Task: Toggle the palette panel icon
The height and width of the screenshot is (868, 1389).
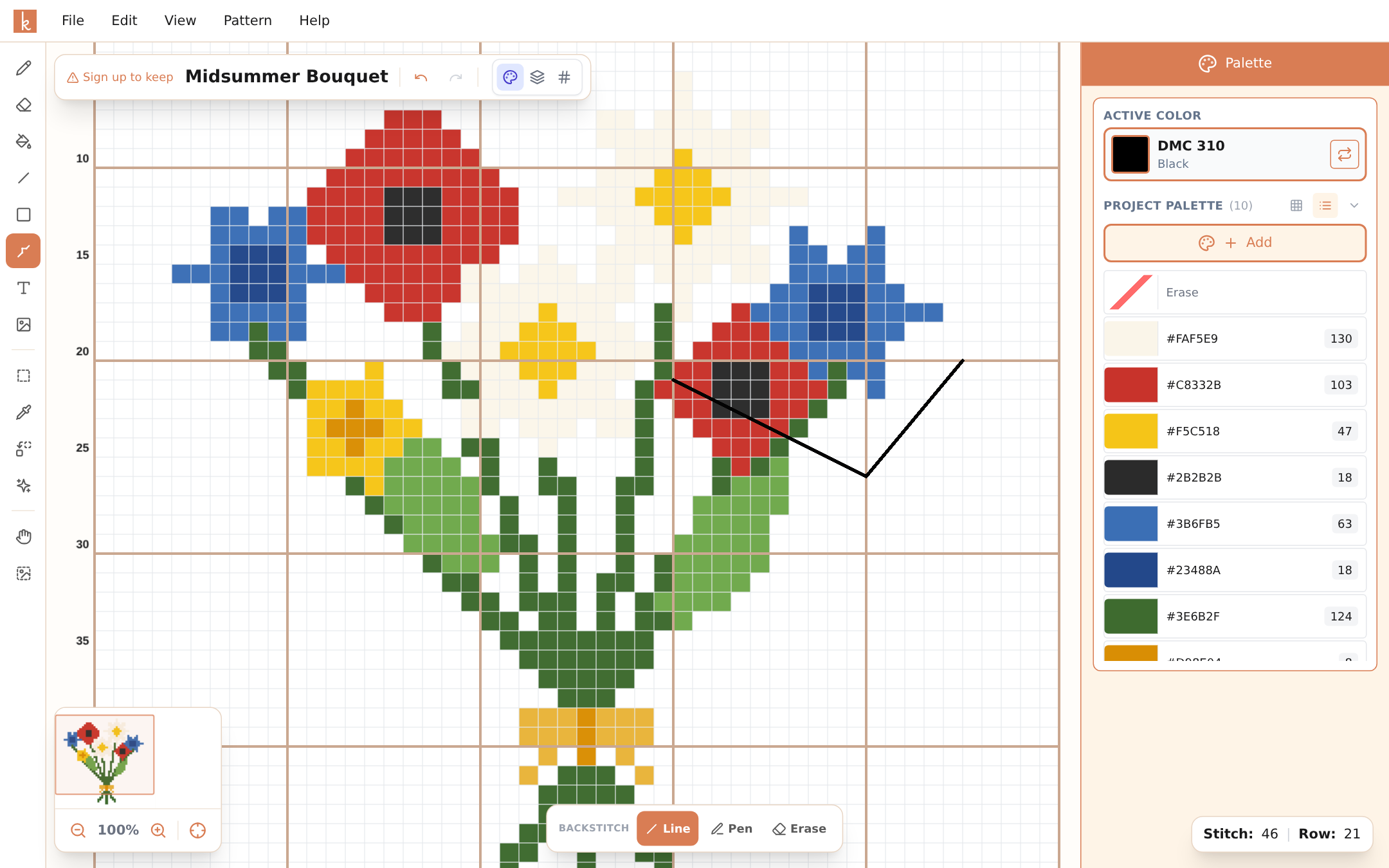Action: 511,77
